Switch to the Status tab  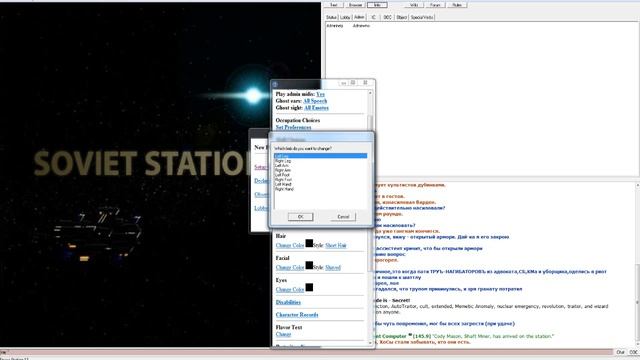pyautogui.click(x=331, y=18)
